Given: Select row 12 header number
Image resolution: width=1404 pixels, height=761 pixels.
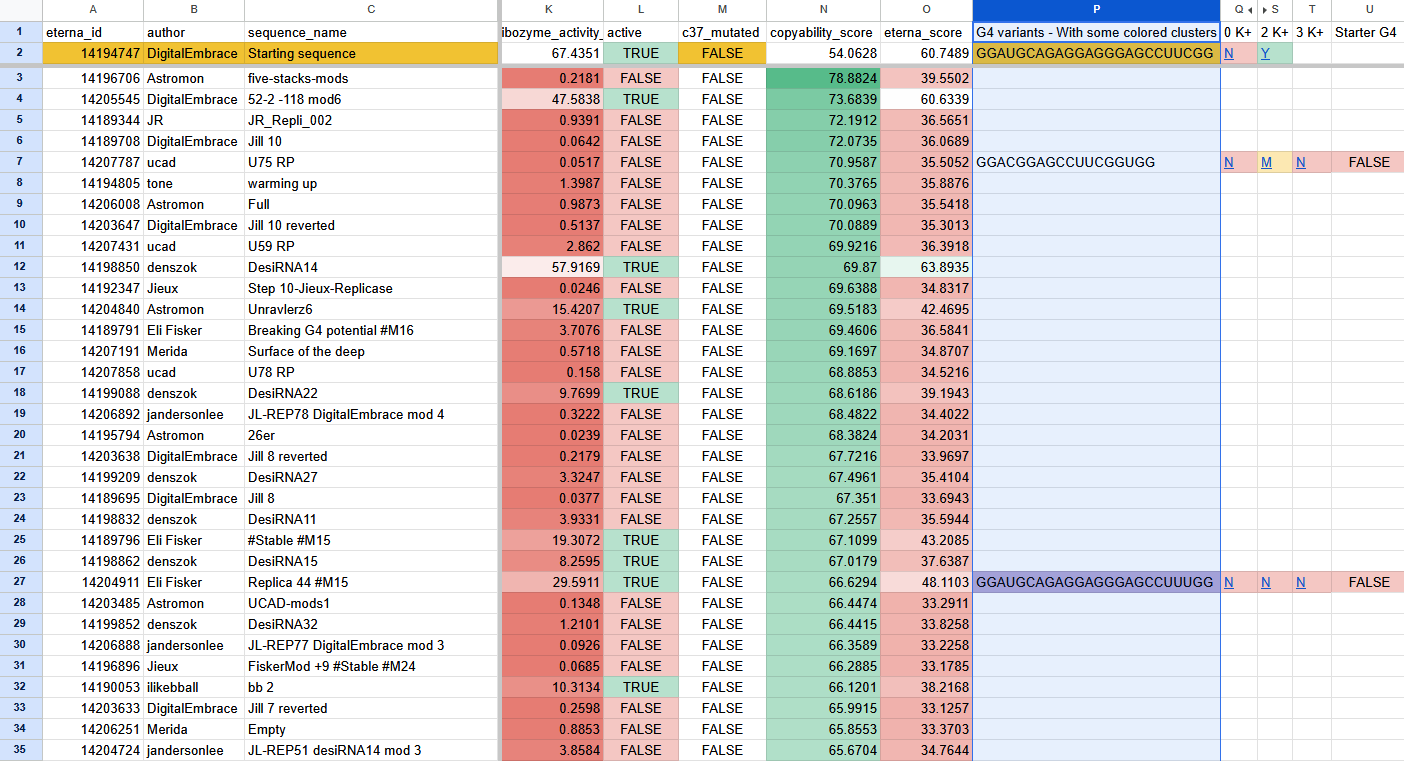Looking at the screenshot, I should tap(20, 267).
